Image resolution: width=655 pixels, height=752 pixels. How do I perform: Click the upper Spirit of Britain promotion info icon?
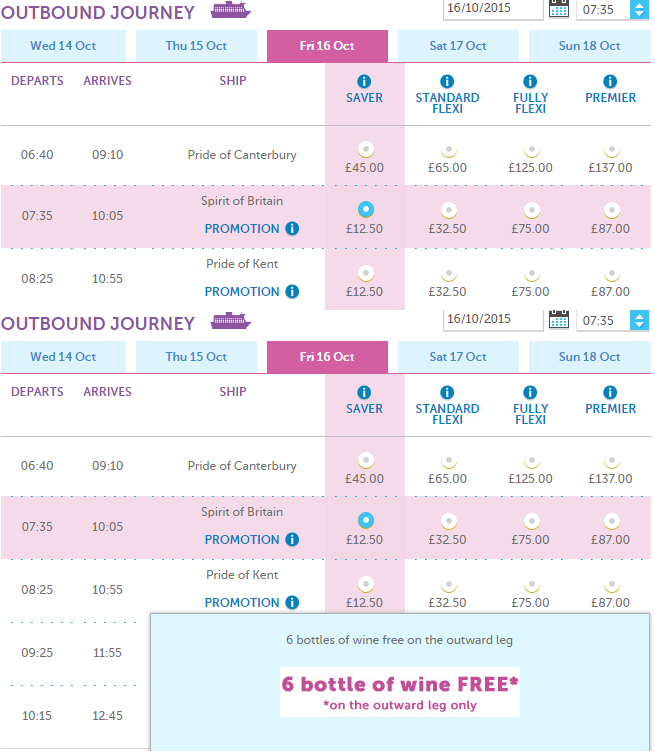click(292, 228)
